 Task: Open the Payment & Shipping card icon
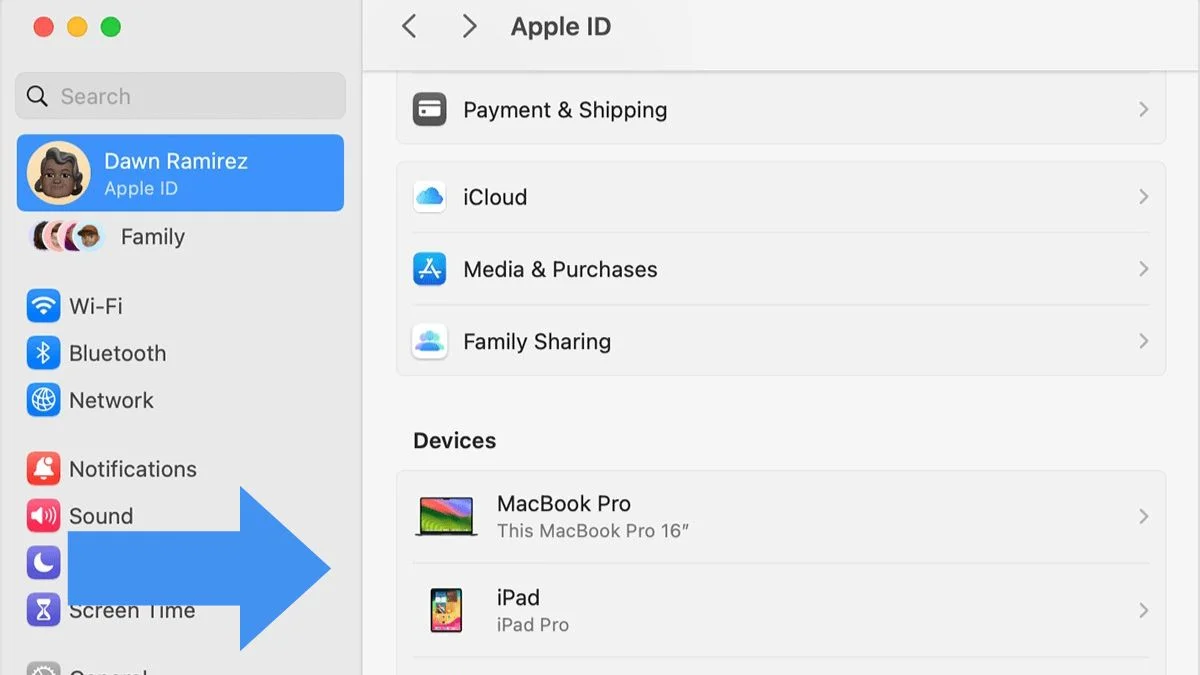[429, 109]
